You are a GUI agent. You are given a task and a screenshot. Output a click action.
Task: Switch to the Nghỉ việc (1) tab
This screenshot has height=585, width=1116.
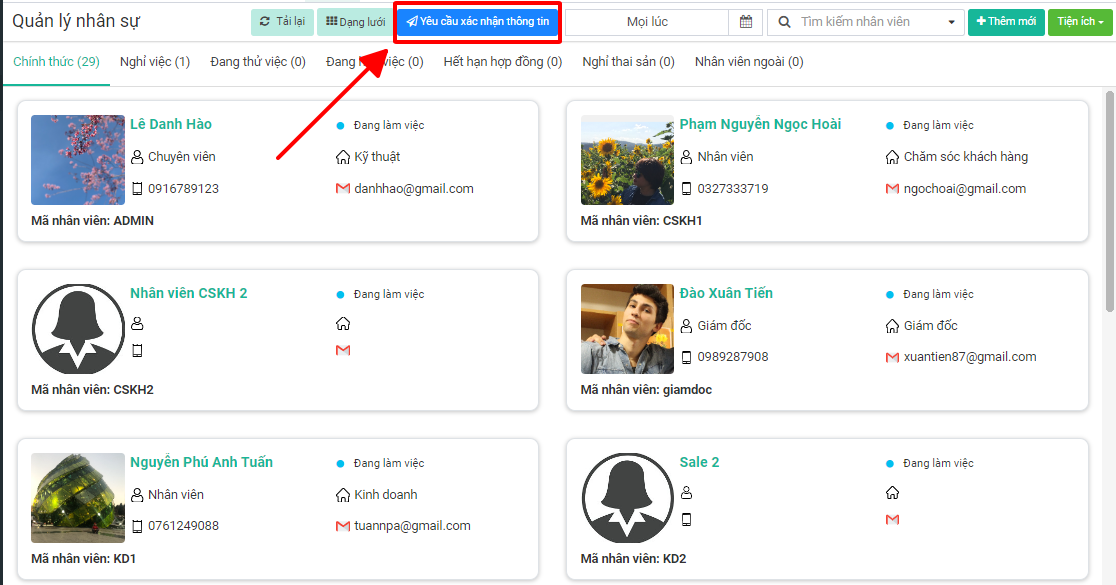[155, 62]
